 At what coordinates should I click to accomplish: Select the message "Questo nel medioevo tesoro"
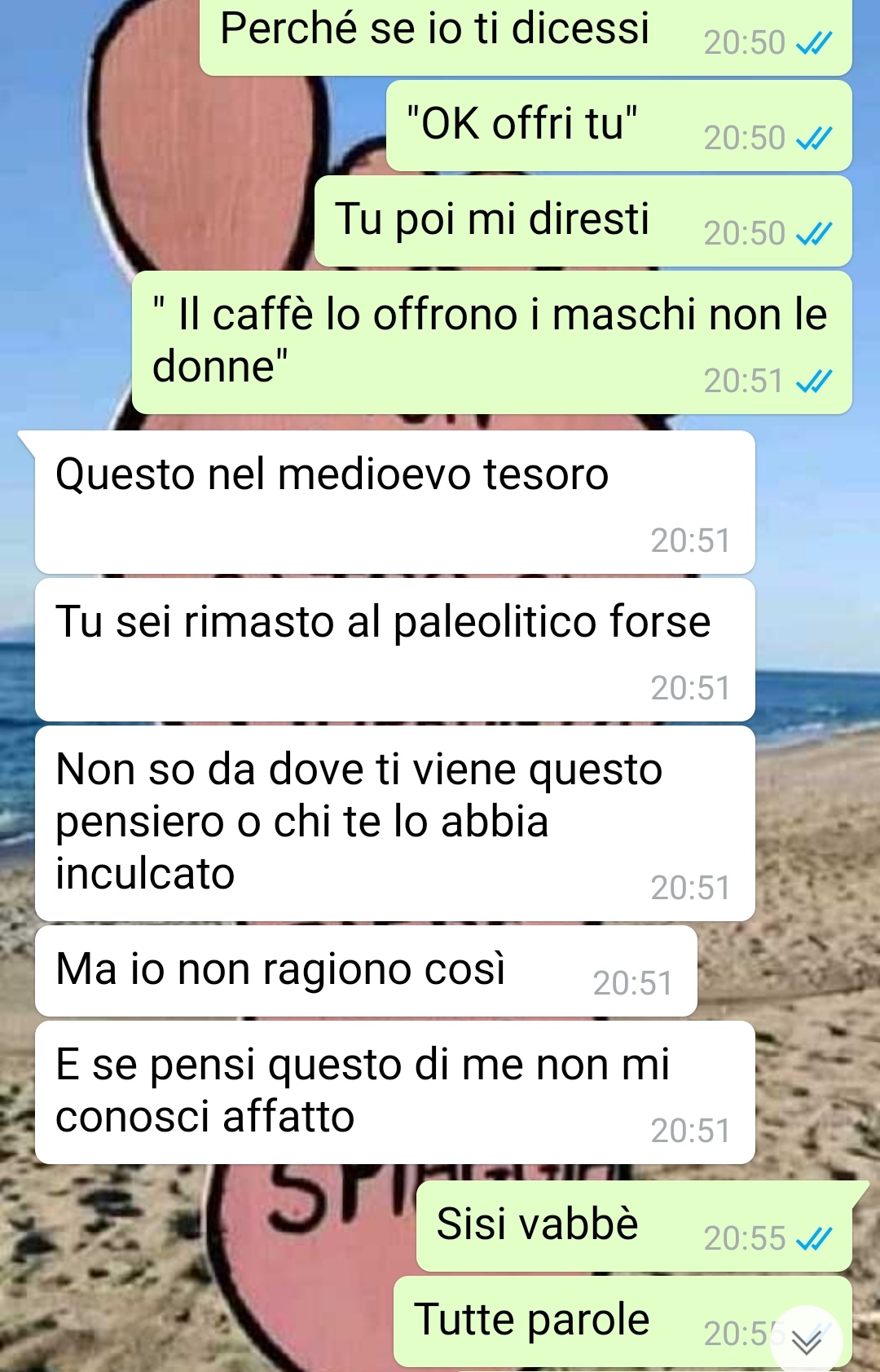click(x=394, y=502)
